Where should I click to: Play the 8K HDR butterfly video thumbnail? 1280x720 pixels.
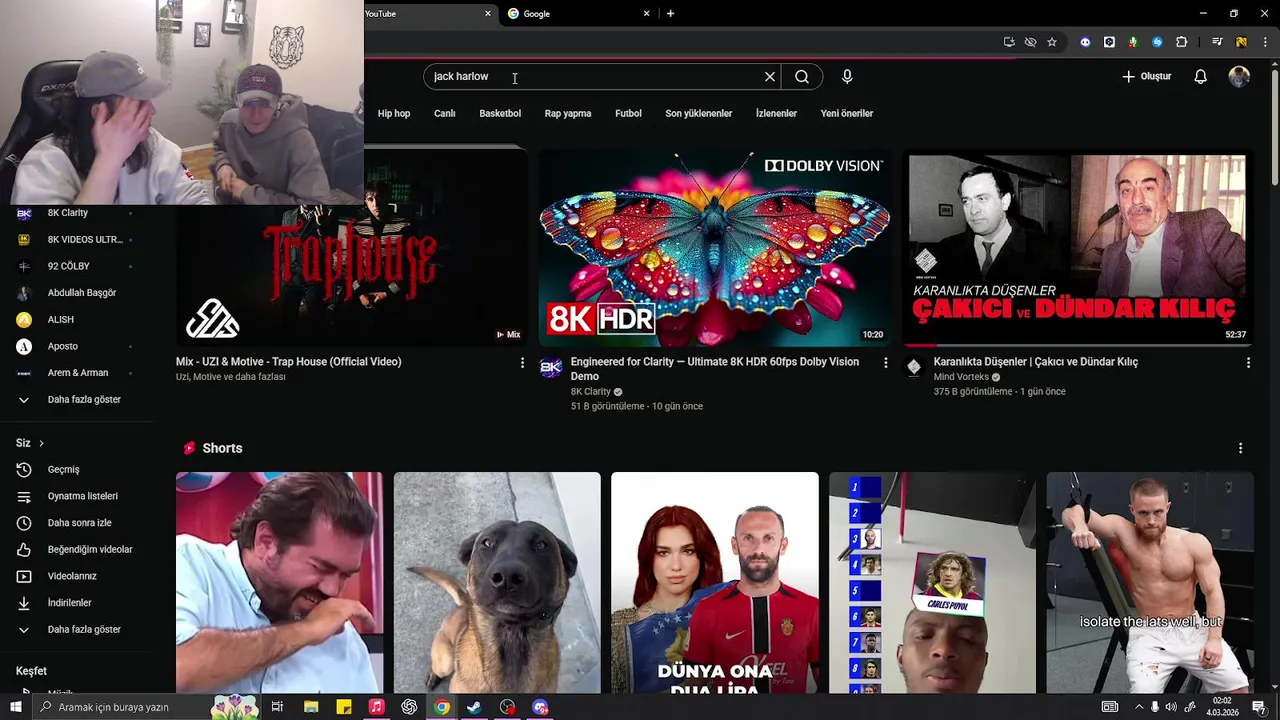[x=714, y=248]
